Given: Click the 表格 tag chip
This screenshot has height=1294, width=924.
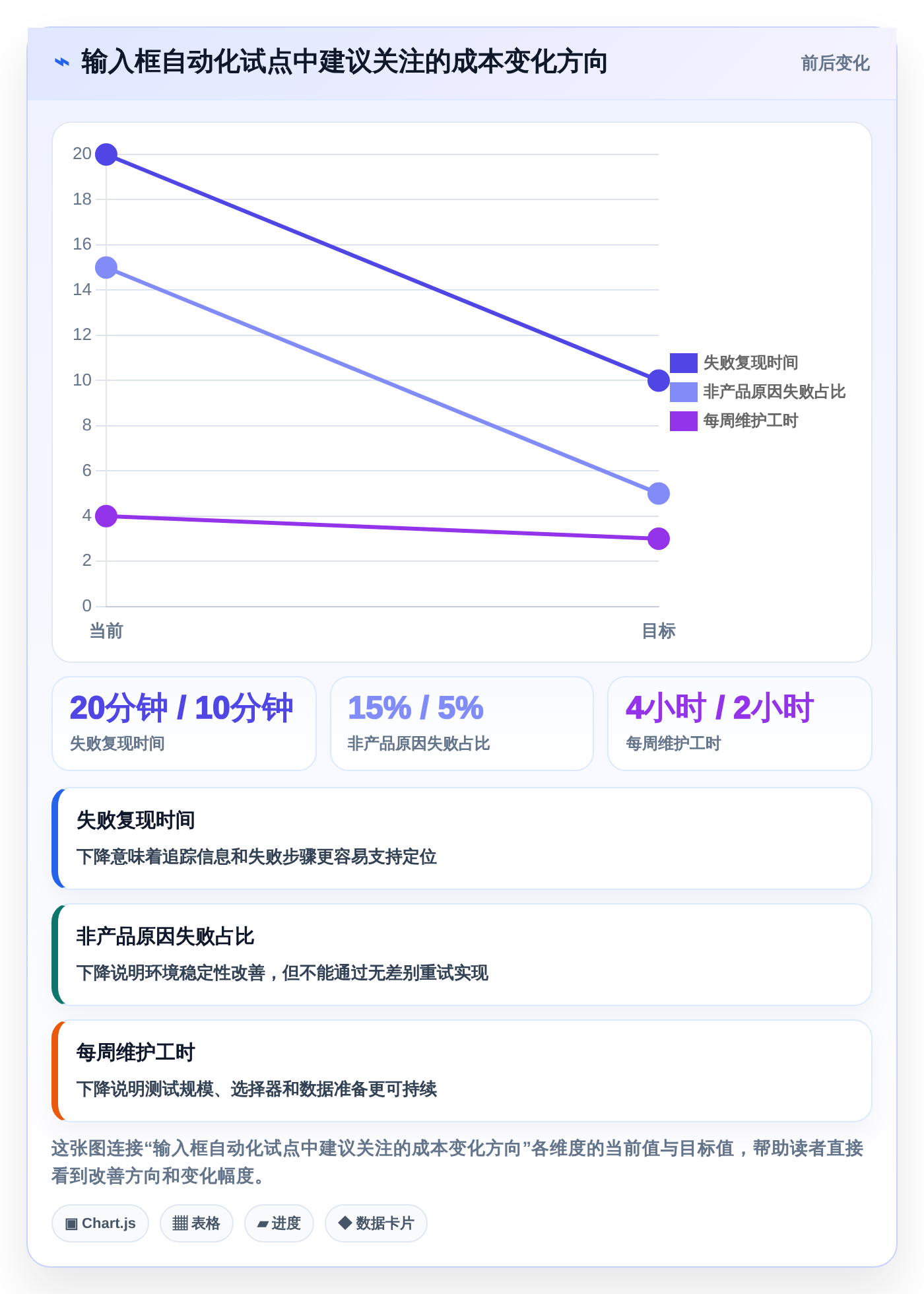Looking at the screenshot, I should pos(196,1223).
